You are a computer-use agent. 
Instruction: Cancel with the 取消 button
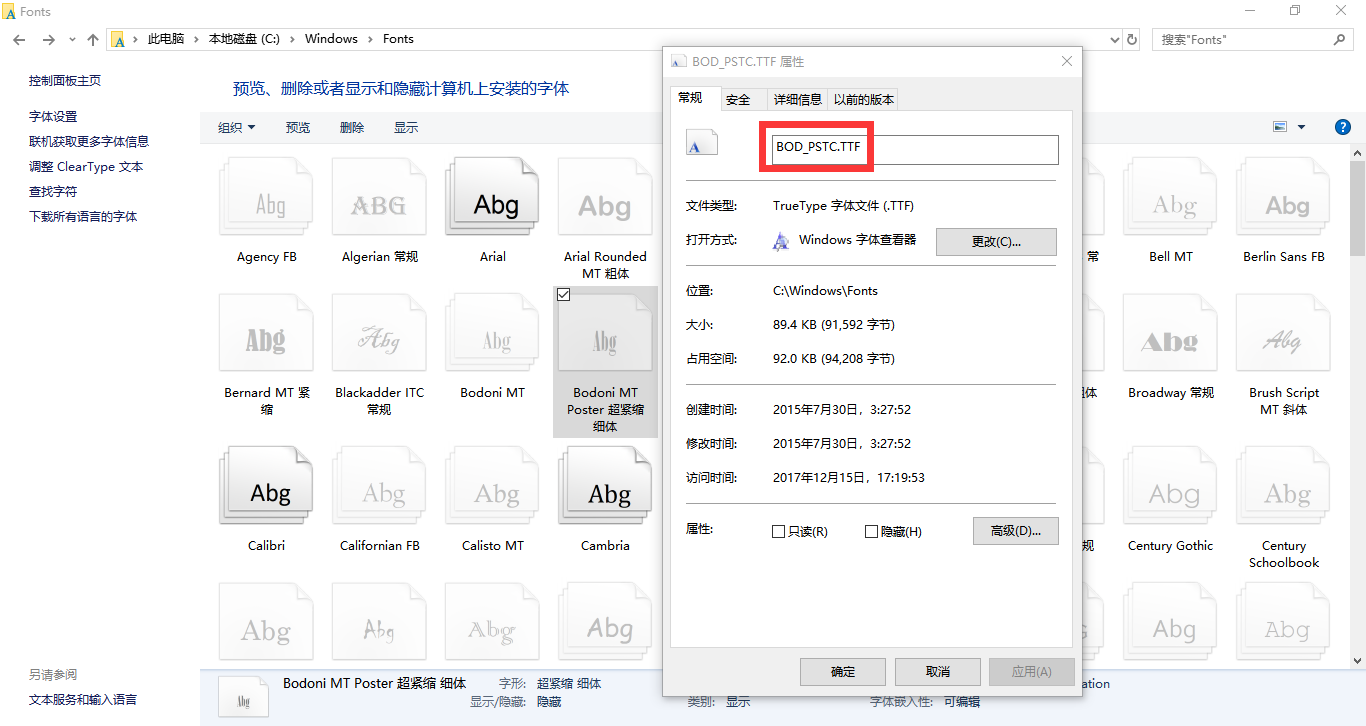pyautogui.click(x=937, y=671)
